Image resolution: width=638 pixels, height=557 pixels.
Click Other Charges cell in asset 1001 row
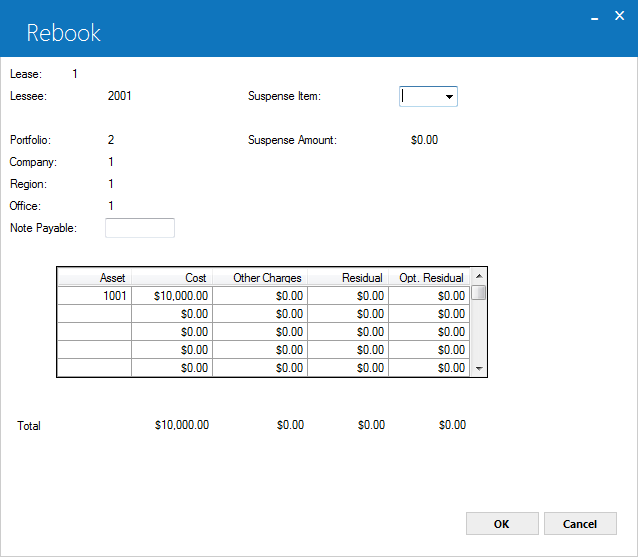click(260, 296)
